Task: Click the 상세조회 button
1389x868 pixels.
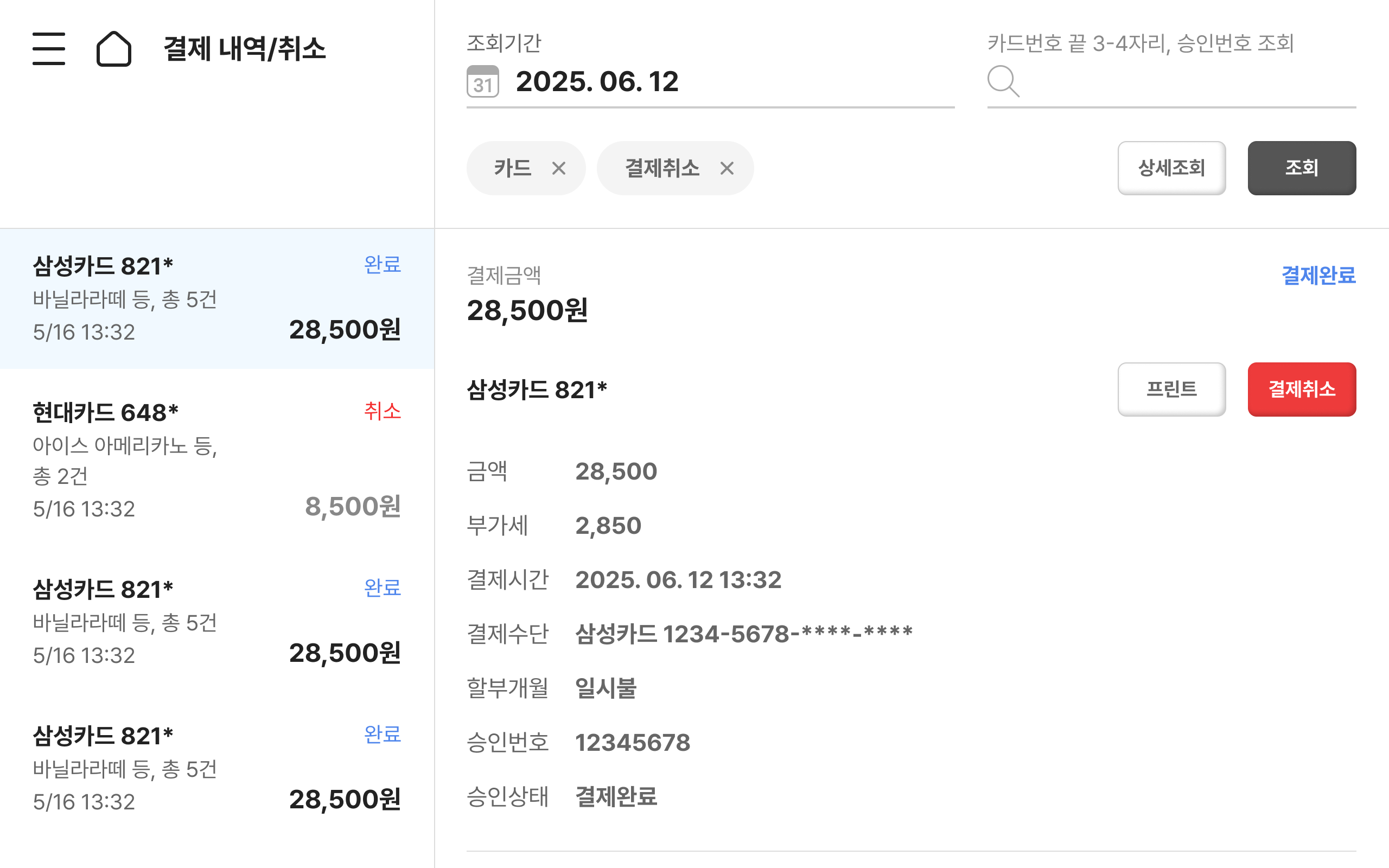Action: pos(1171,168)
